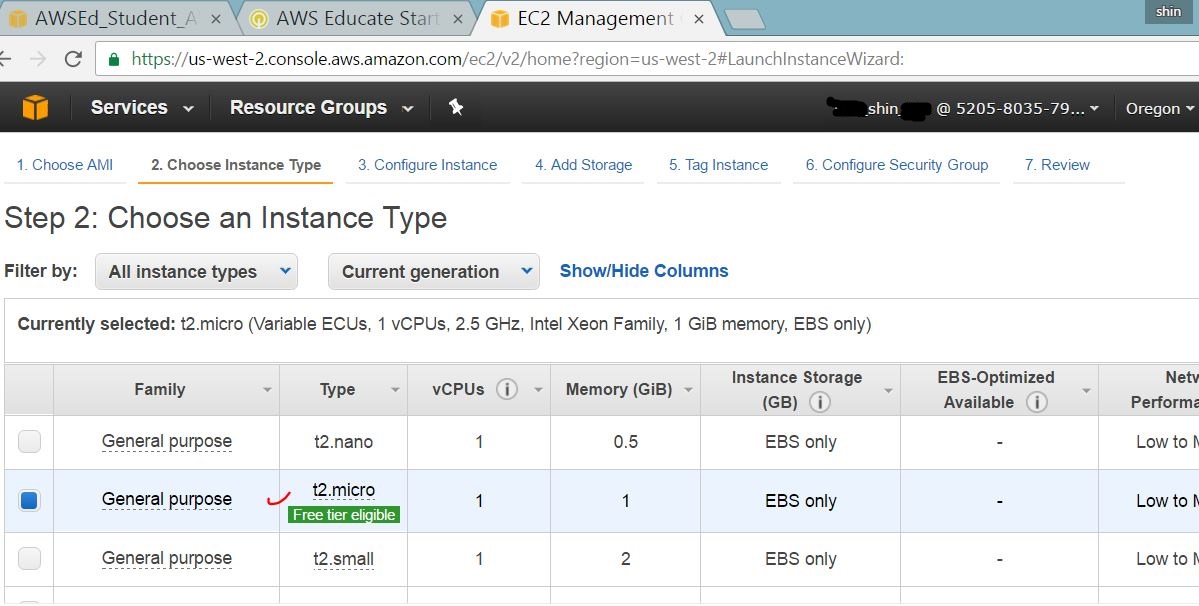Screen dimensions: 1199x606
Task: Open the Current generation filter dropdown
Action: tap(433, 271)
